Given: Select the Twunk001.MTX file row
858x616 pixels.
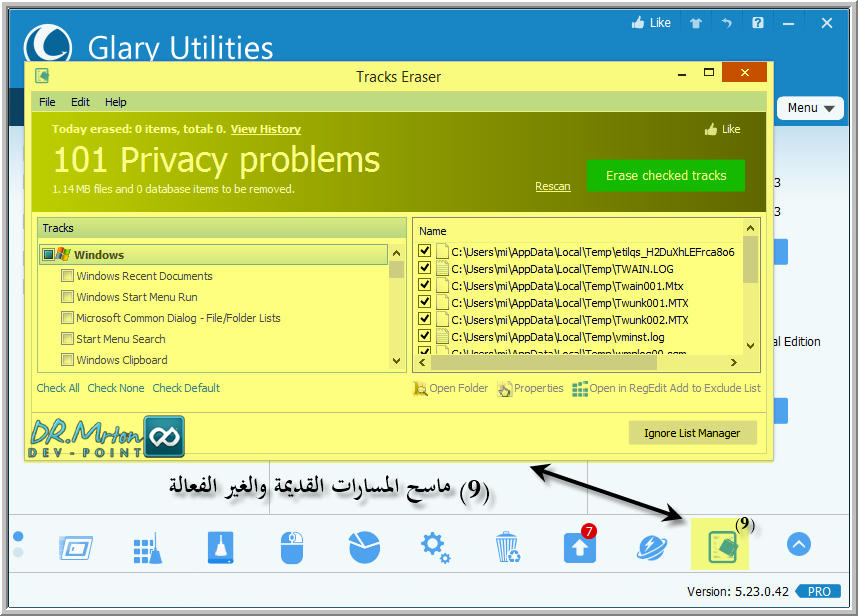Looking at the screenshot, I should (570, 303).
